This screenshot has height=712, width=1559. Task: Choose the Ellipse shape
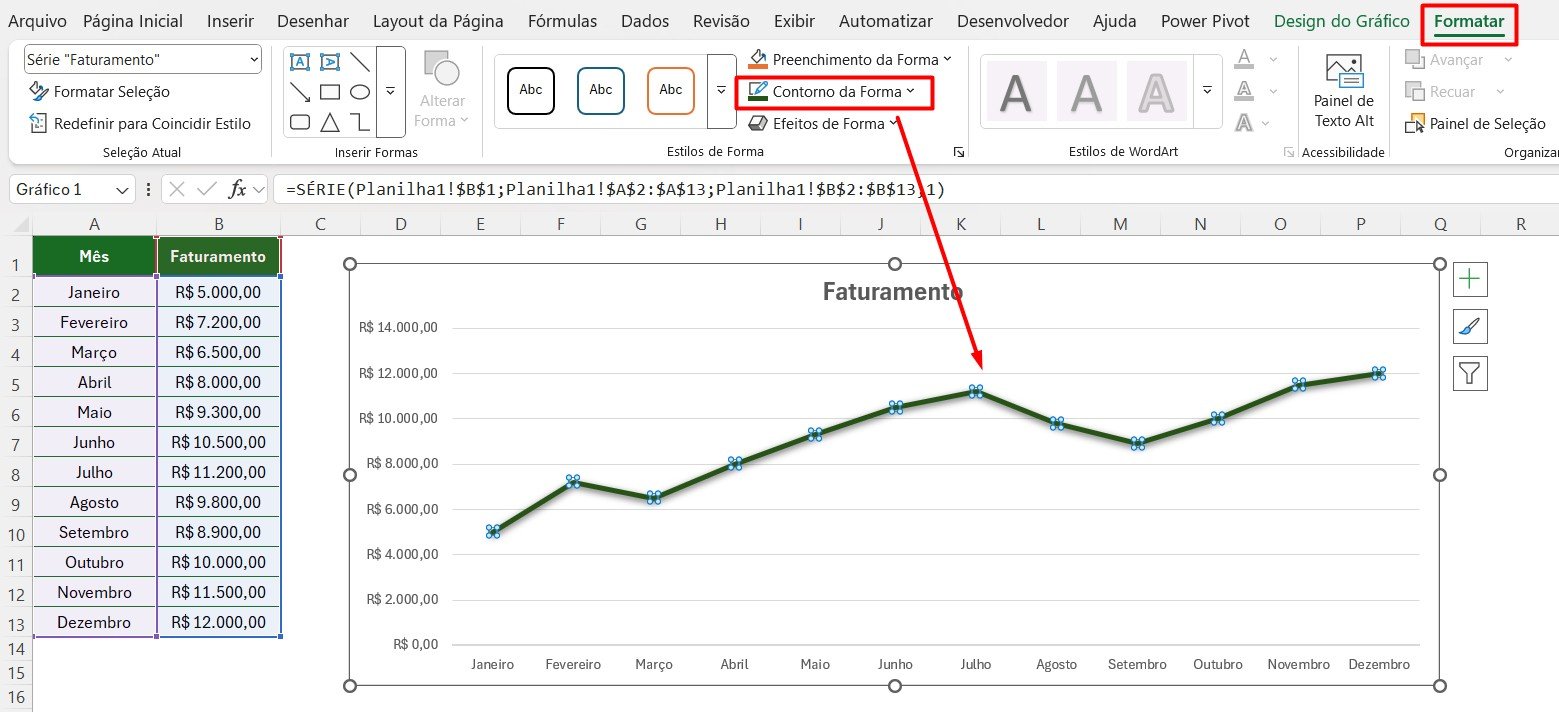[x=360, y=92]
